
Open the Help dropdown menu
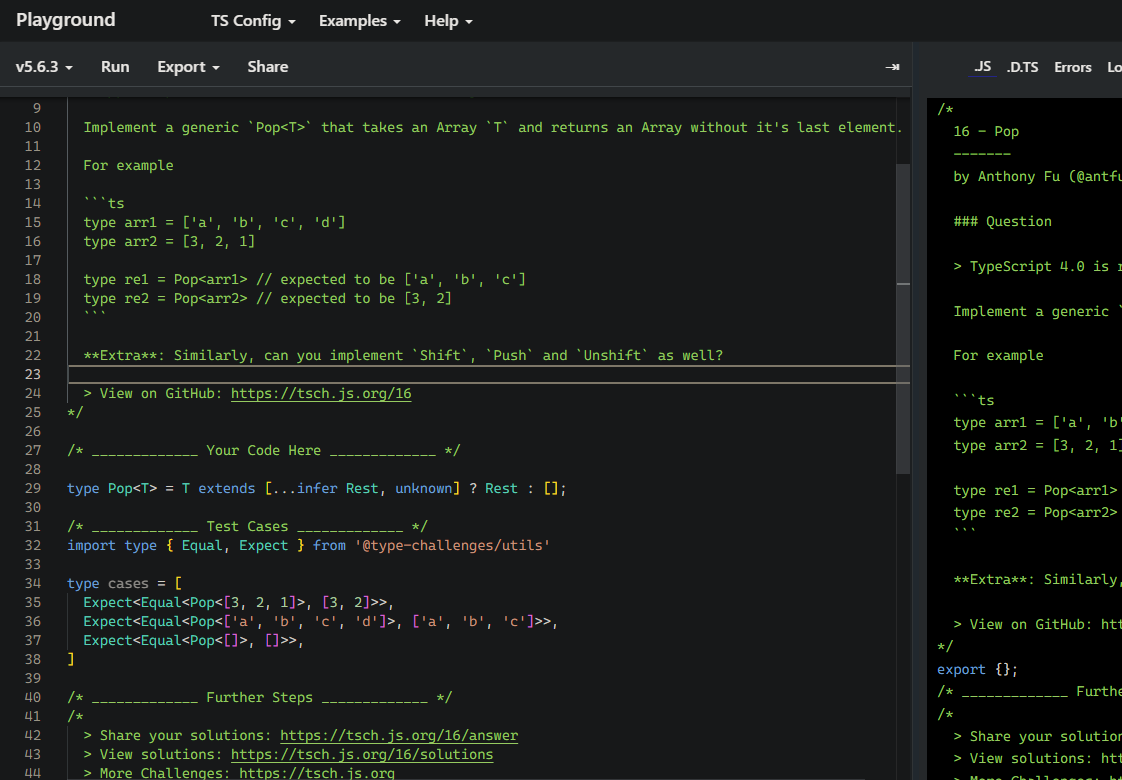click(448, 21)
